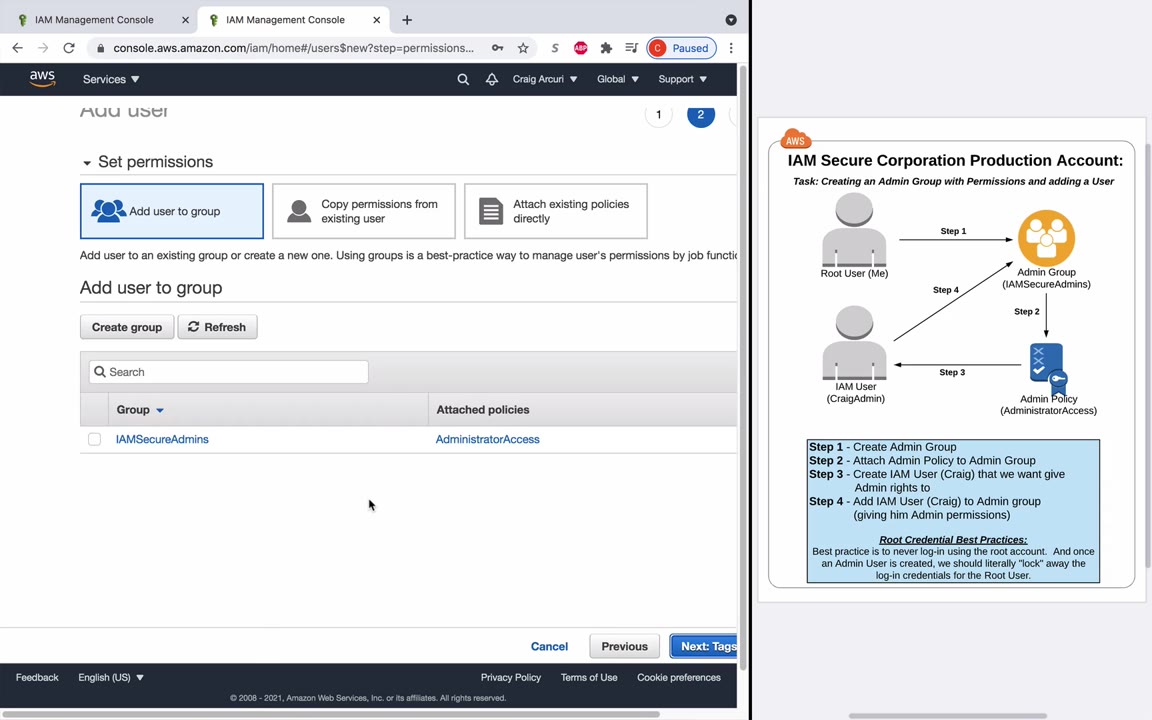
Task: Click the Attached policies column header
Action: pyautogui.click(x=483, y=410)
